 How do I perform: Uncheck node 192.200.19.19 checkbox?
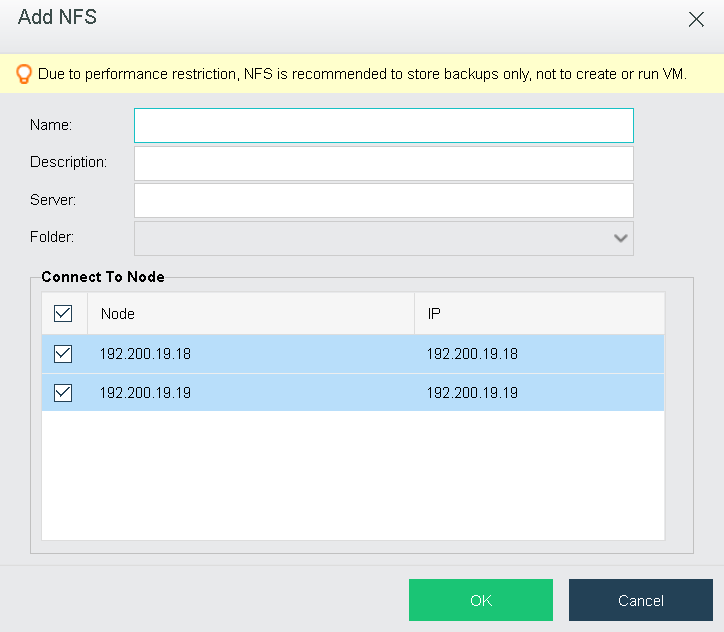point(63,393)
